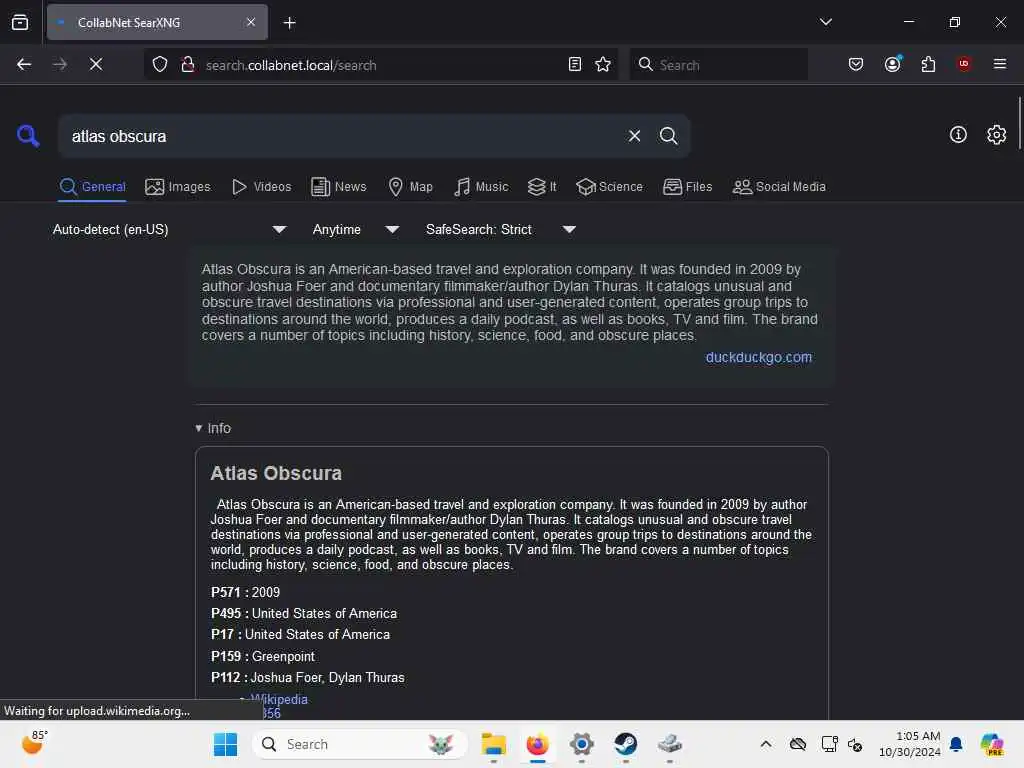The height and width of the screenshot is (768, 1024).
Task: Open the Social Media category tab
Action: click(x=779, y=187)
